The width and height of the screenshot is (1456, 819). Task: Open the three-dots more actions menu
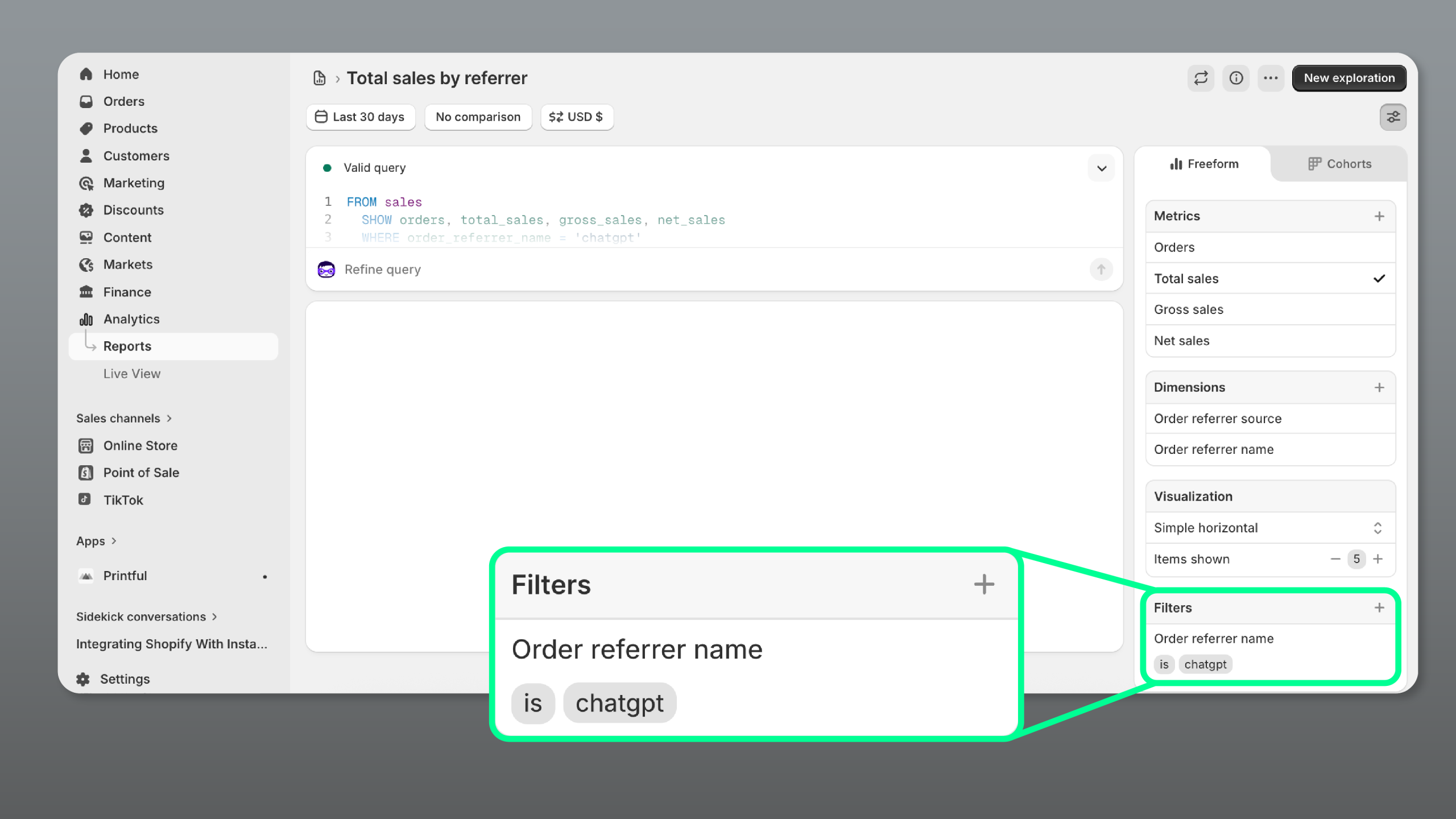[1271, 78]
